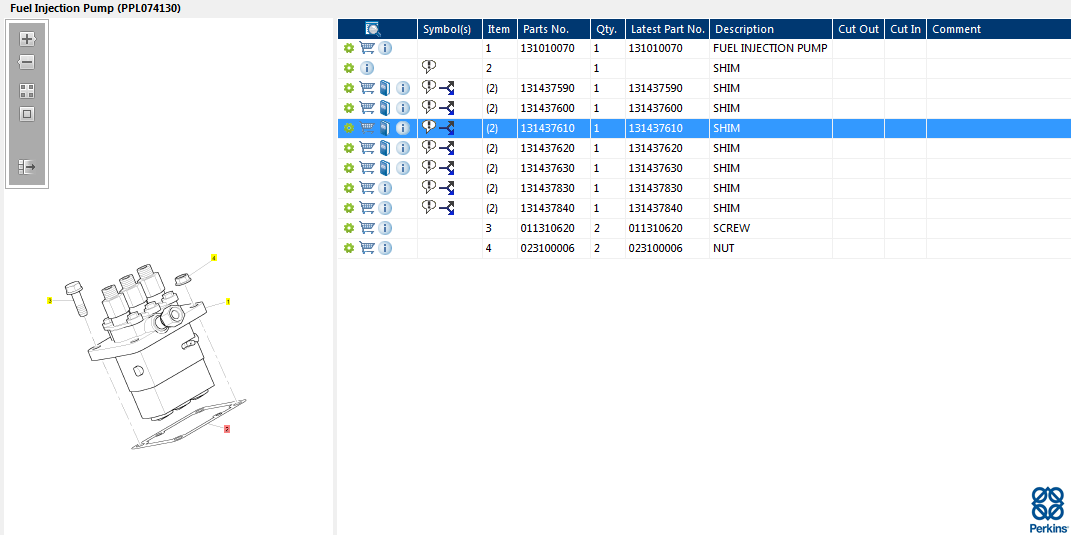Open the book icon for part 131437590
Image resolution: width=1071 pixels, height=535 pixels.
385,88
